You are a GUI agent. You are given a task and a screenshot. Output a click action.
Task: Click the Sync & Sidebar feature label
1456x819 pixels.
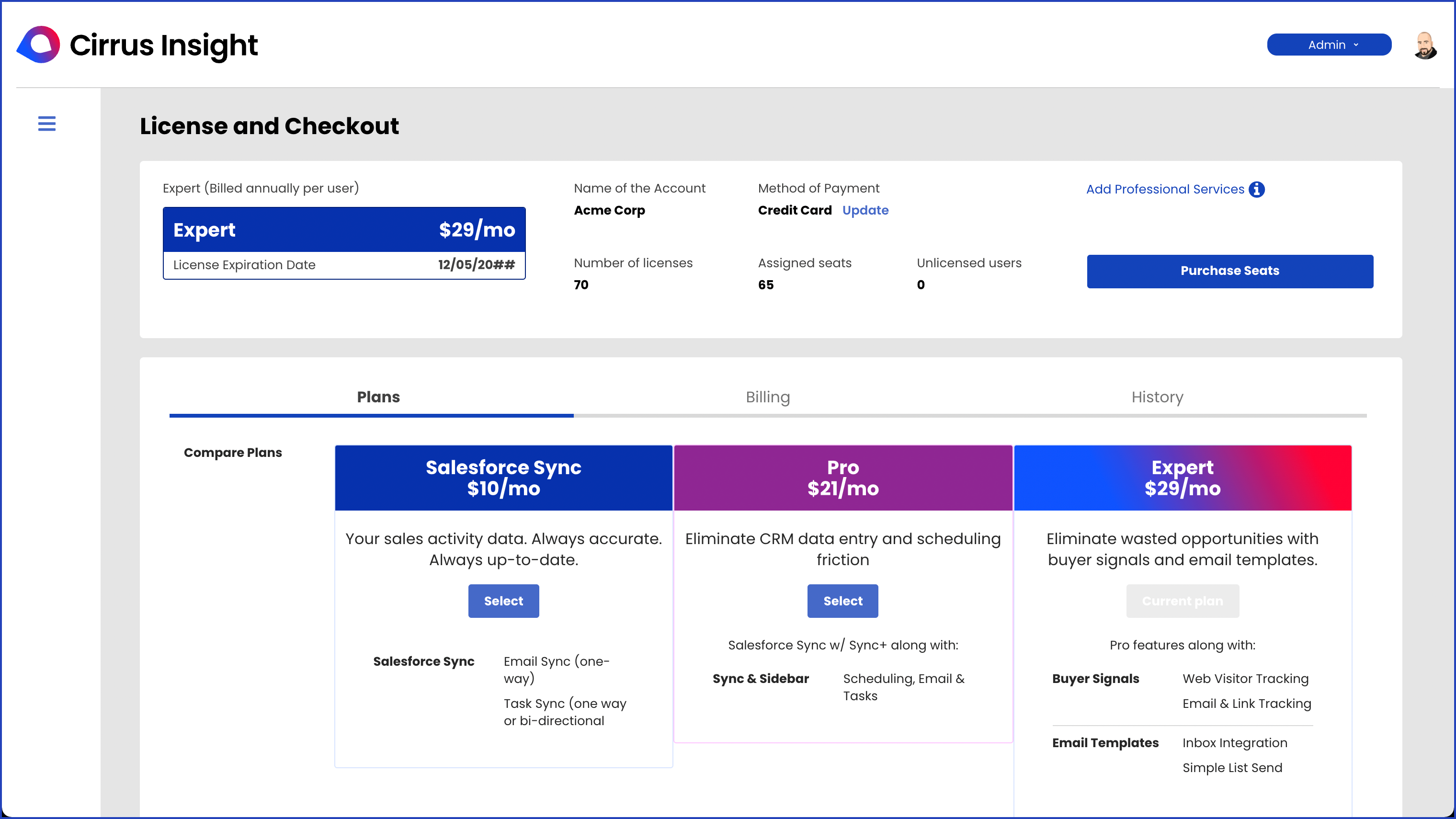[x=761, y=679]
